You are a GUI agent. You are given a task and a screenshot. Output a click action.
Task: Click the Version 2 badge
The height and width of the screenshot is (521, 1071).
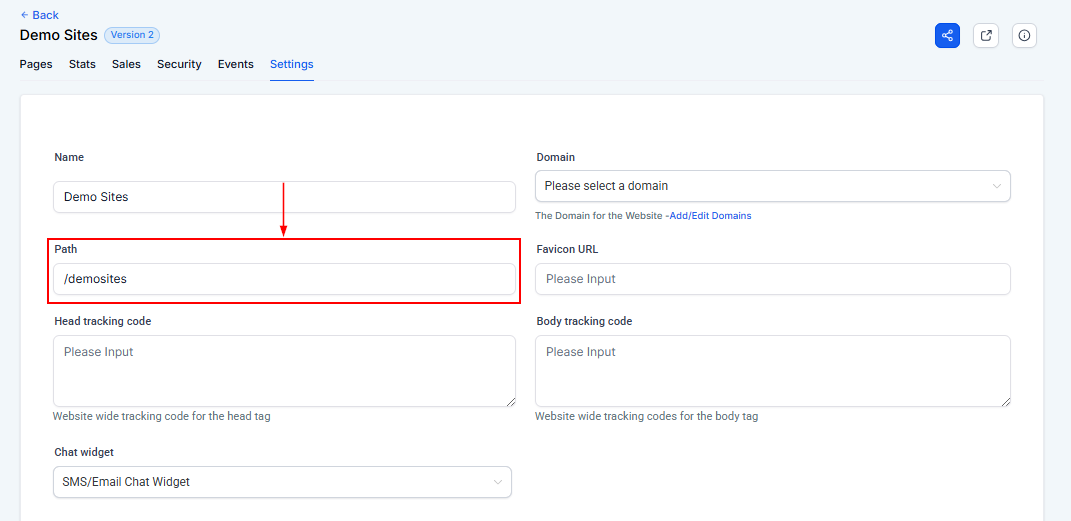click(132, 35)
